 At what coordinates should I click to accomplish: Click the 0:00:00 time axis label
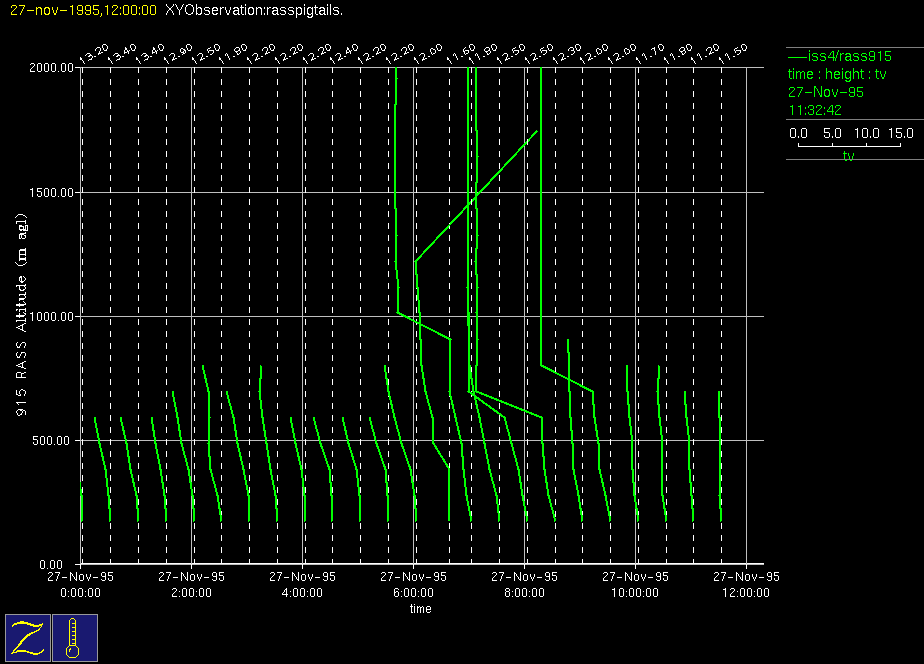point(80,592)
